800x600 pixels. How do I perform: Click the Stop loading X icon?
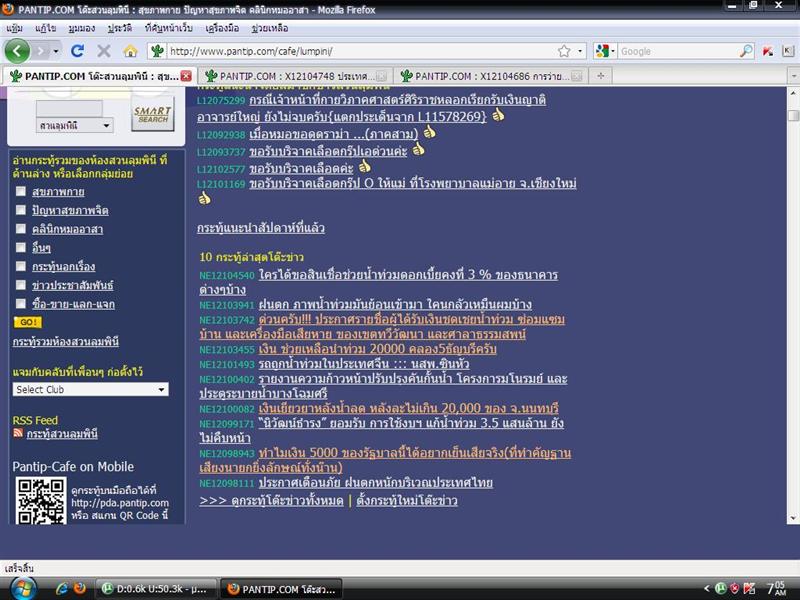tap(104, 51)
